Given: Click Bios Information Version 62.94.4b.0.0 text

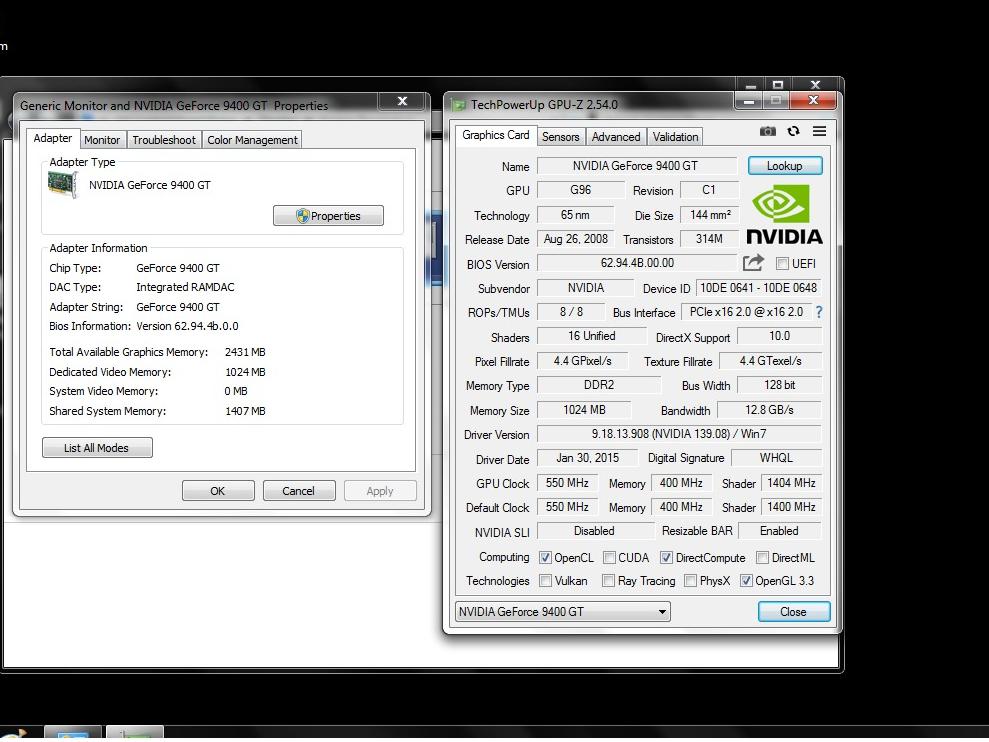Looking at the screenshot, I should (x=187, y=326).
